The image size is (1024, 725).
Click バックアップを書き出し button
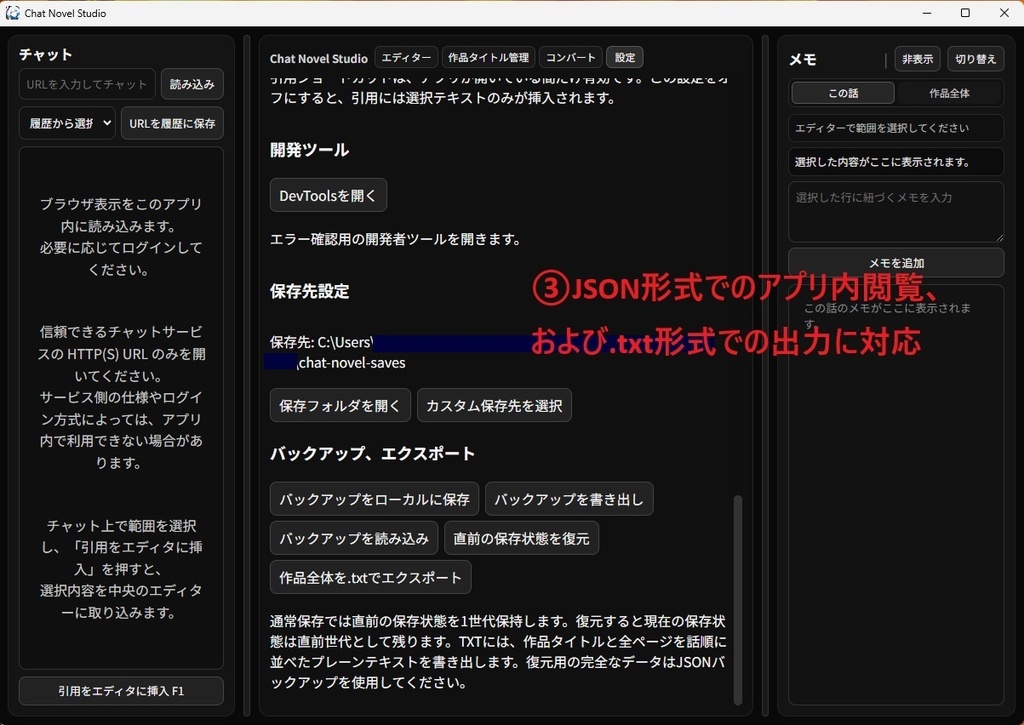569,499
